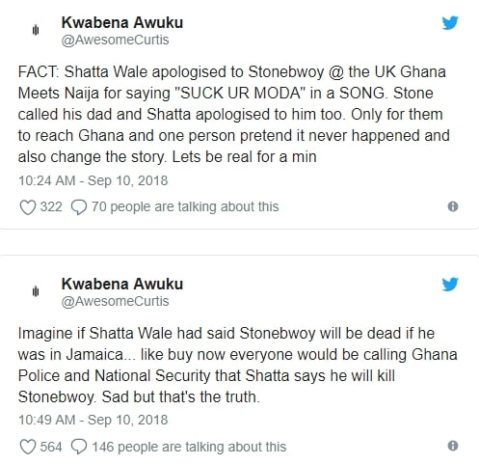Click the tweet text starting with 'Imagine if'

click(237, 365)
